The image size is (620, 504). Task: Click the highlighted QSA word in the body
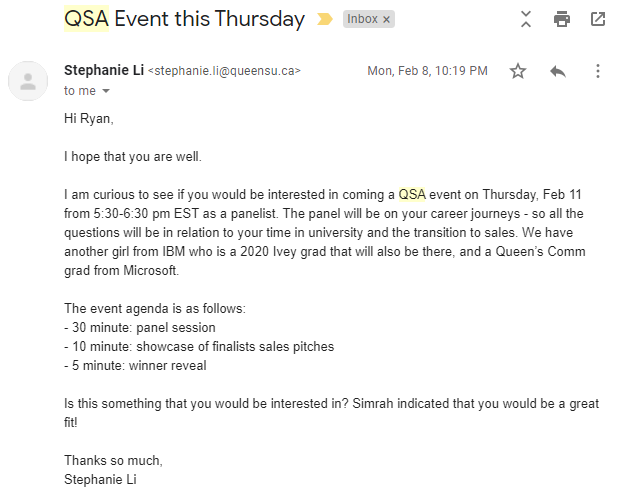point(412,194)
